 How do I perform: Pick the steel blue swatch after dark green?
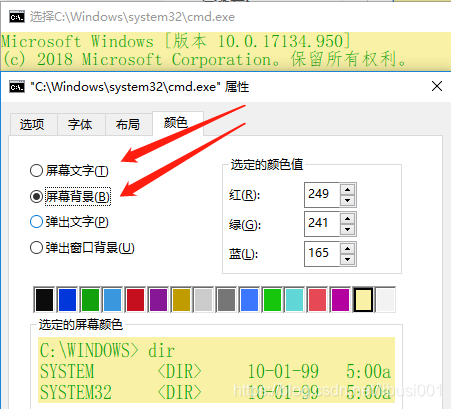coord(113,300)
